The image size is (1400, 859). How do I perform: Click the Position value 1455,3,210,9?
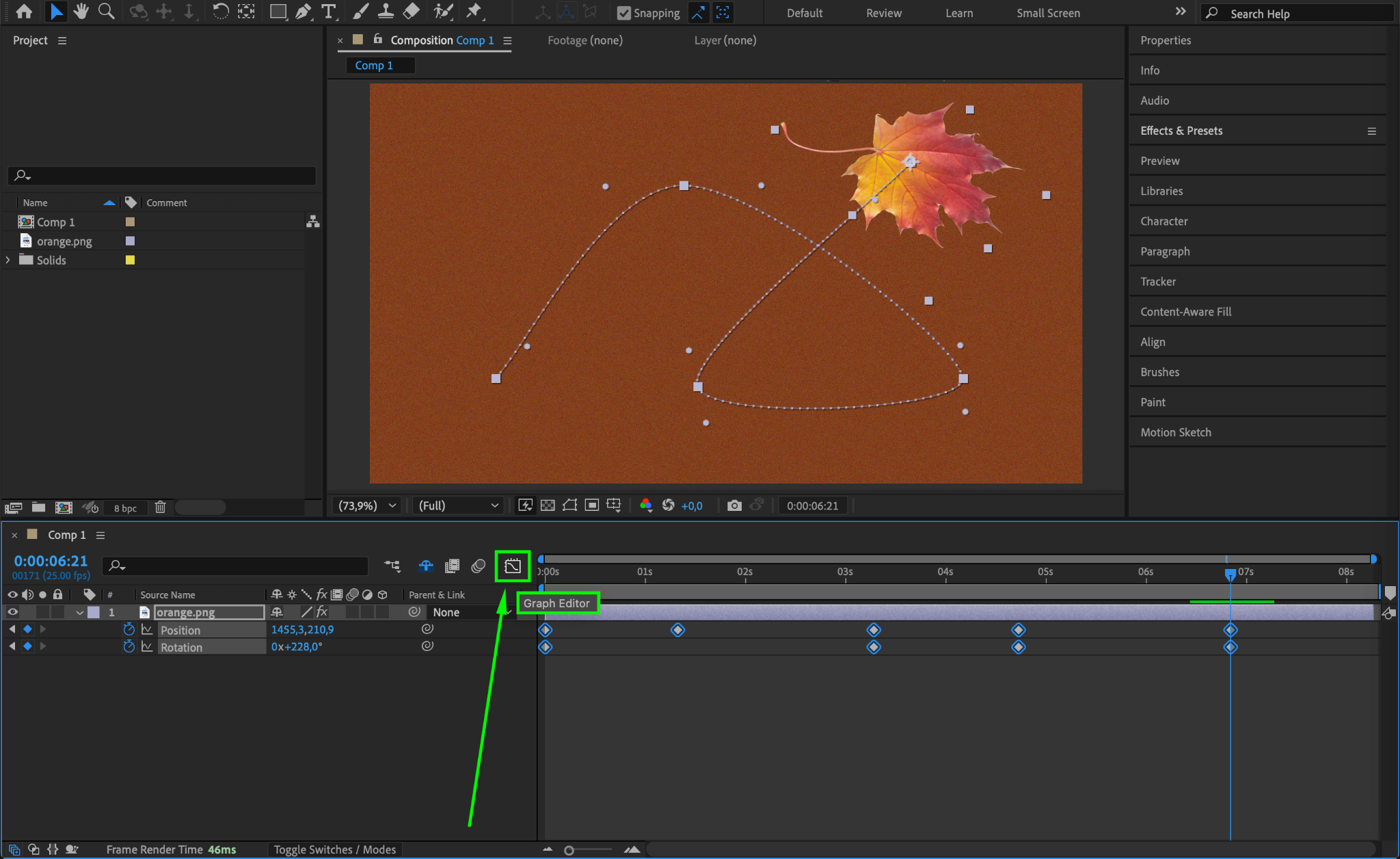[302, 629]
